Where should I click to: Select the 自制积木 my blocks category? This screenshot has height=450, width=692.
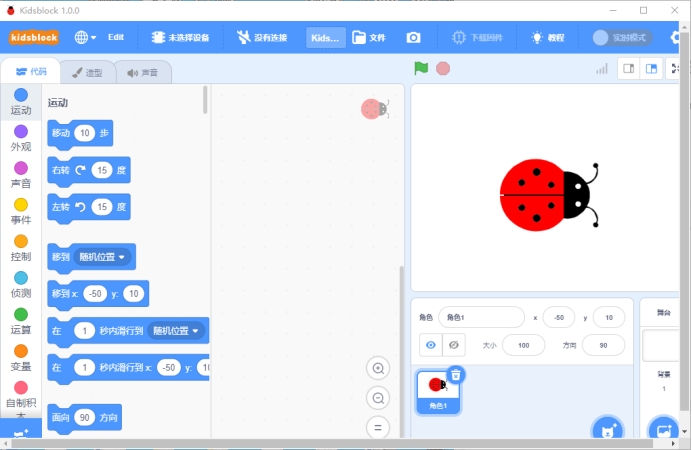(x=21, y=398)
